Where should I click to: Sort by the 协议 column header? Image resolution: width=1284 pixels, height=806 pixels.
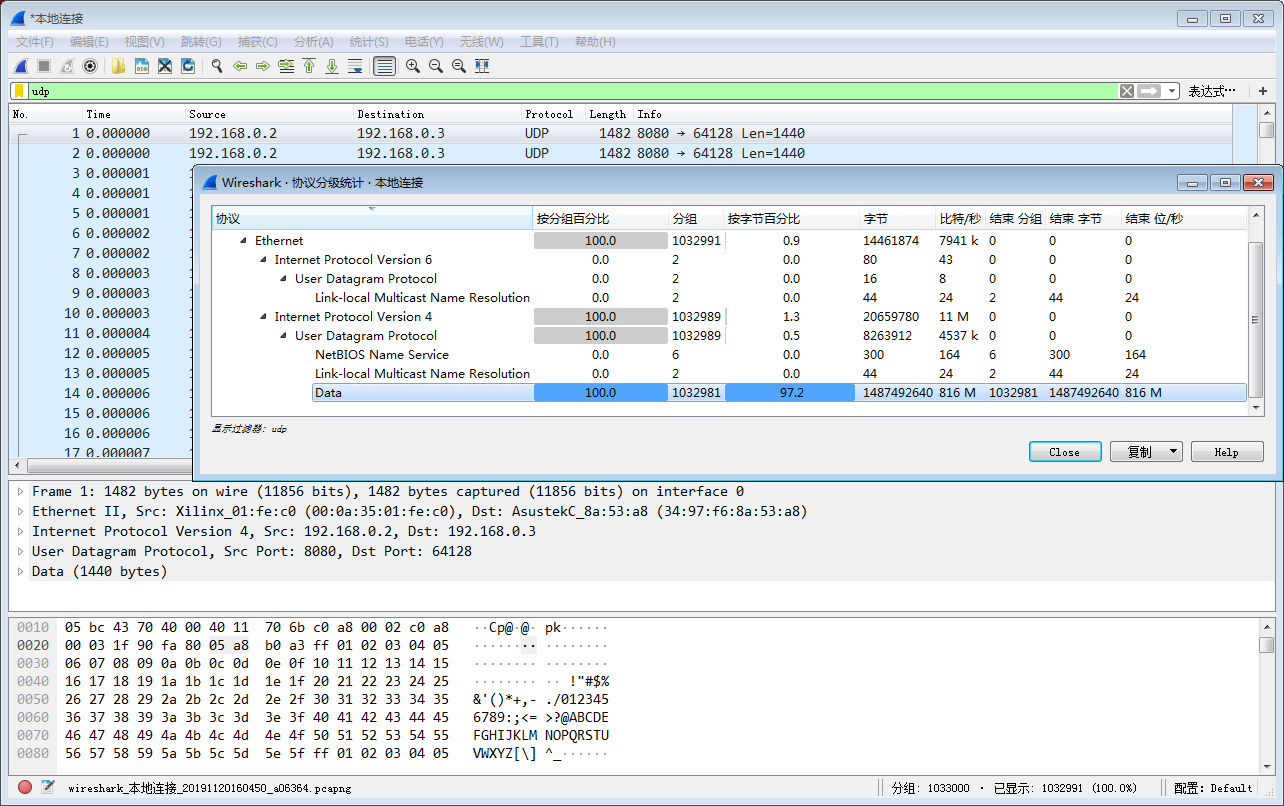[x=372, y=218]
